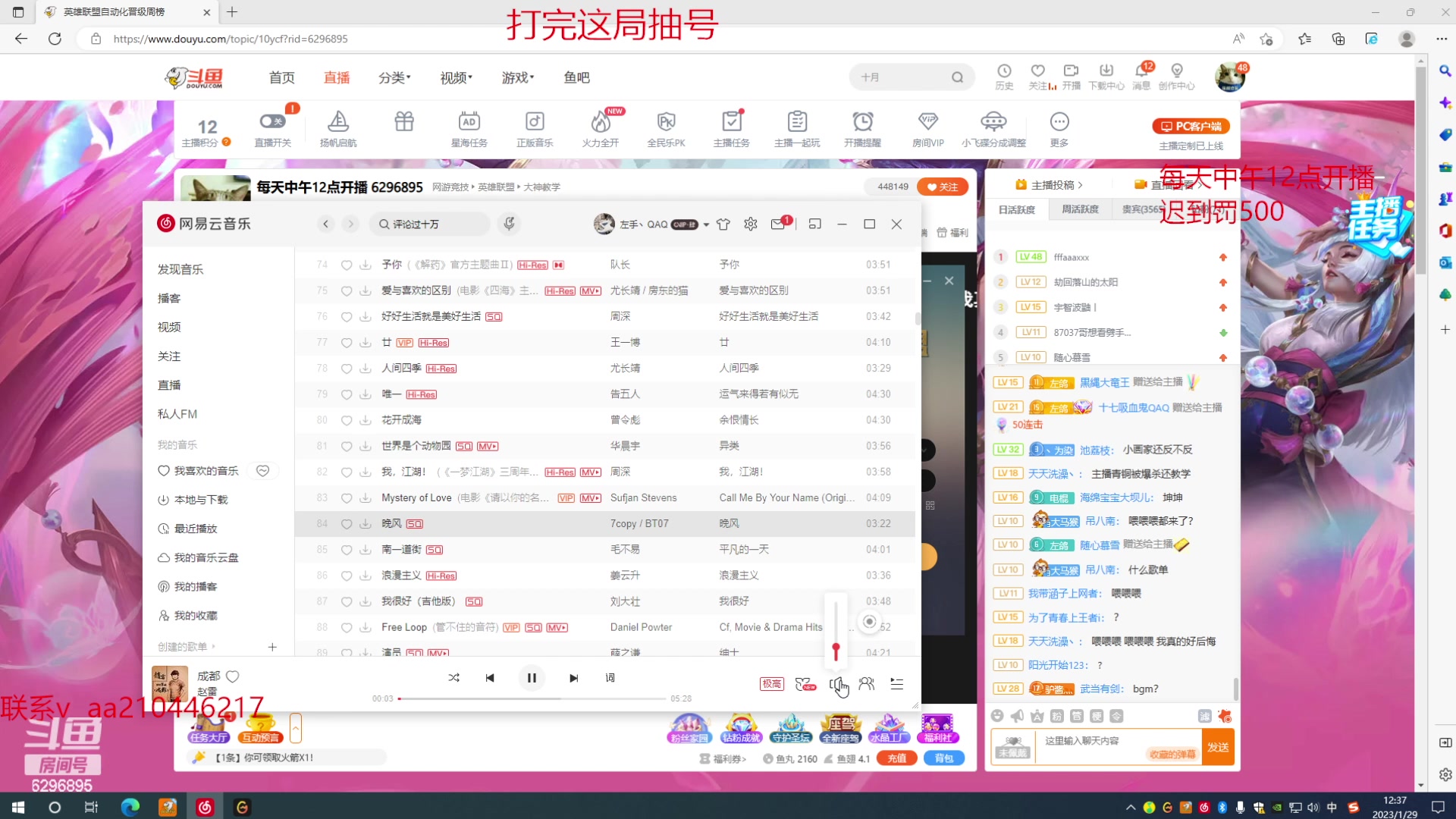
Task: Expand 视频 dropdown in Douyu nav
Action: click(456, 77)
